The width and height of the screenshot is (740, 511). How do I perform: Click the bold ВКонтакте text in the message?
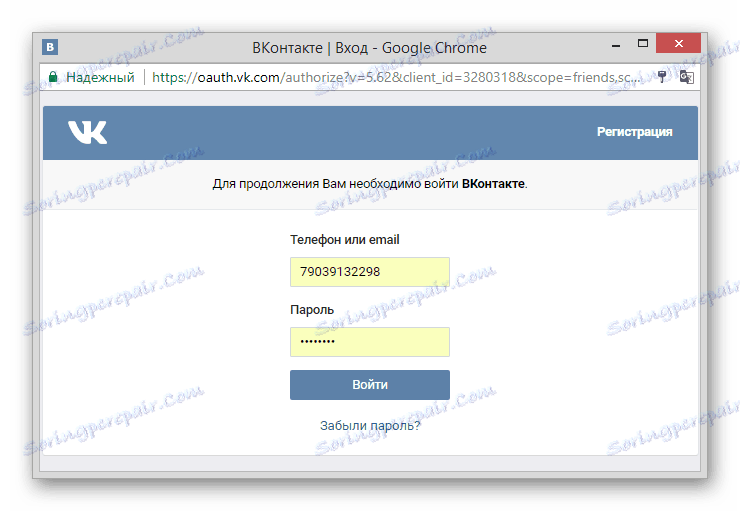[493, 184]
